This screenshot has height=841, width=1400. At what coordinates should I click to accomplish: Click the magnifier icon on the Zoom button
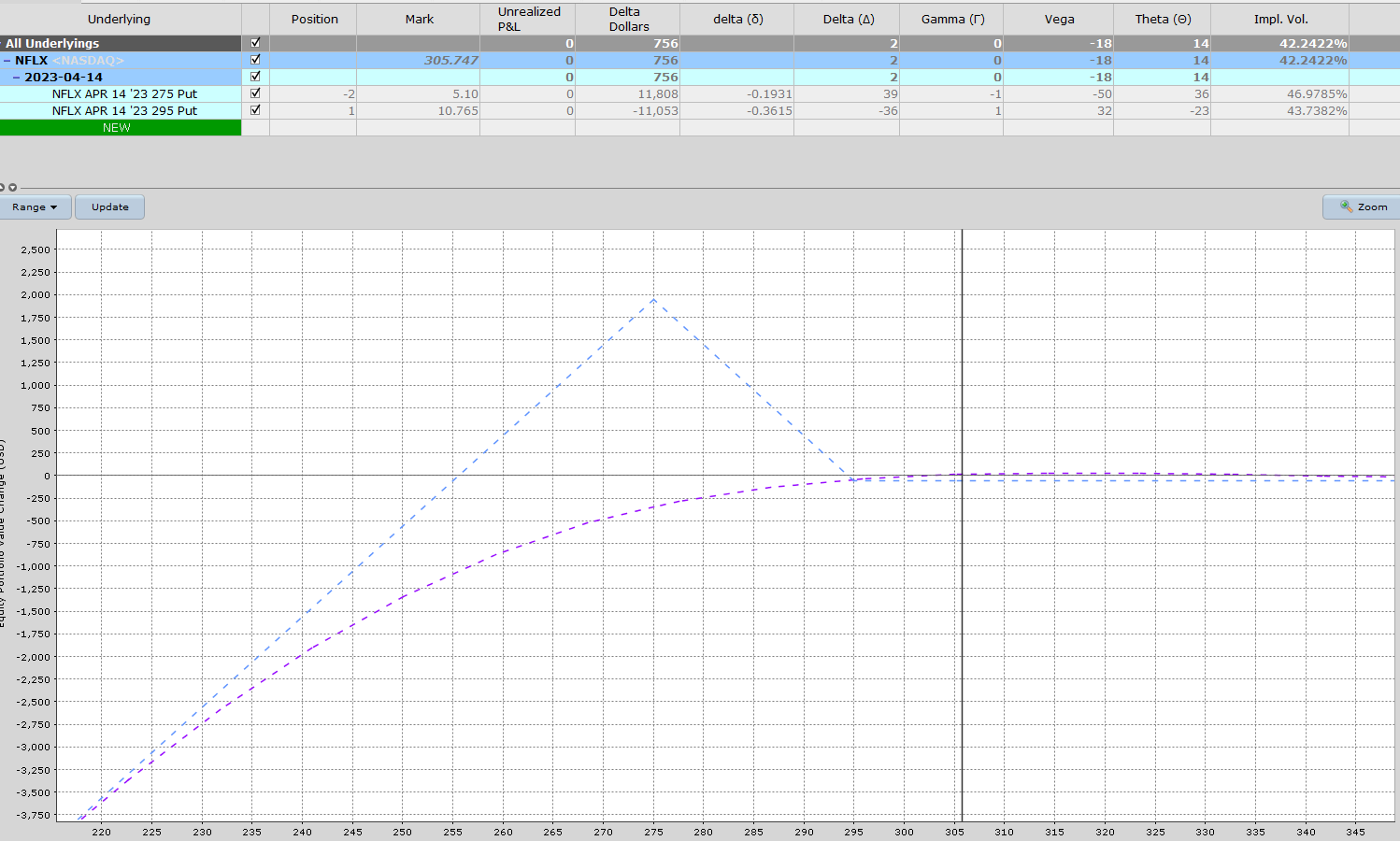pos(1346,207)
